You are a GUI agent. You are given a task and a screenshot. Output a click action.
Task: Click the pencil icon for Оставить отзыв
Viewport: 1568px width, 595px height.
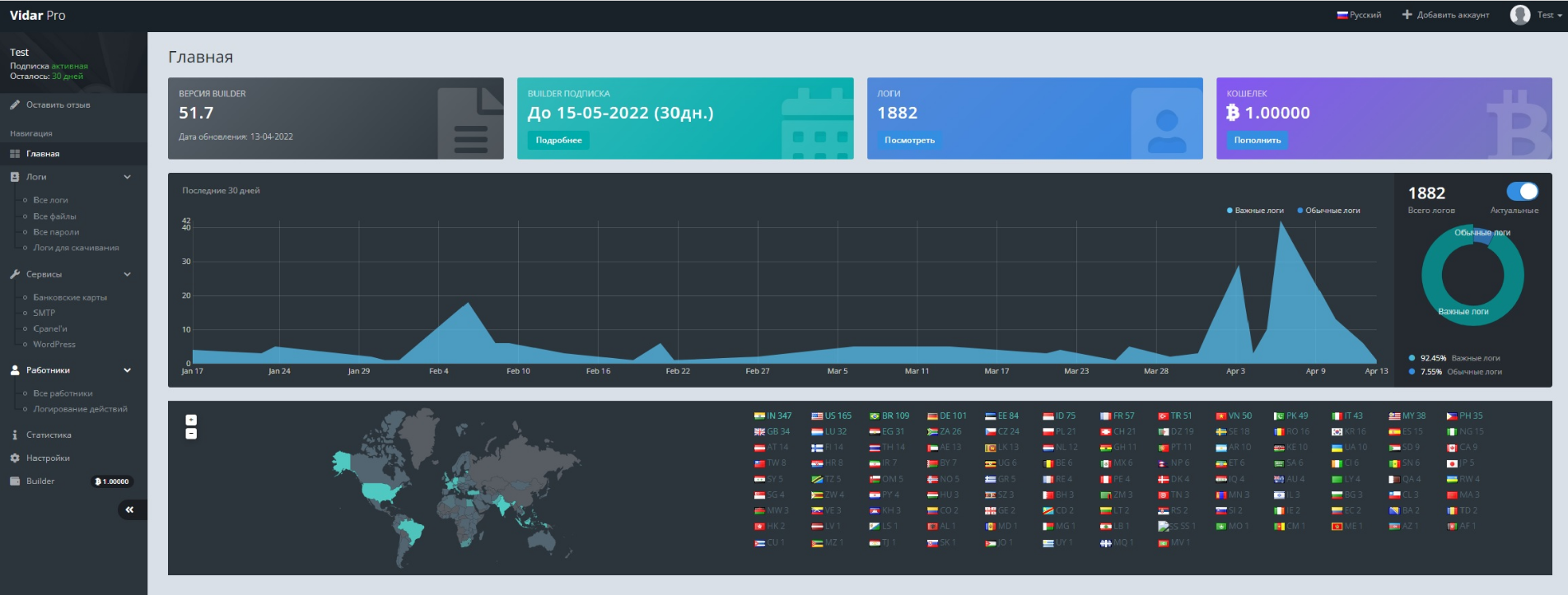pos(15,105)
